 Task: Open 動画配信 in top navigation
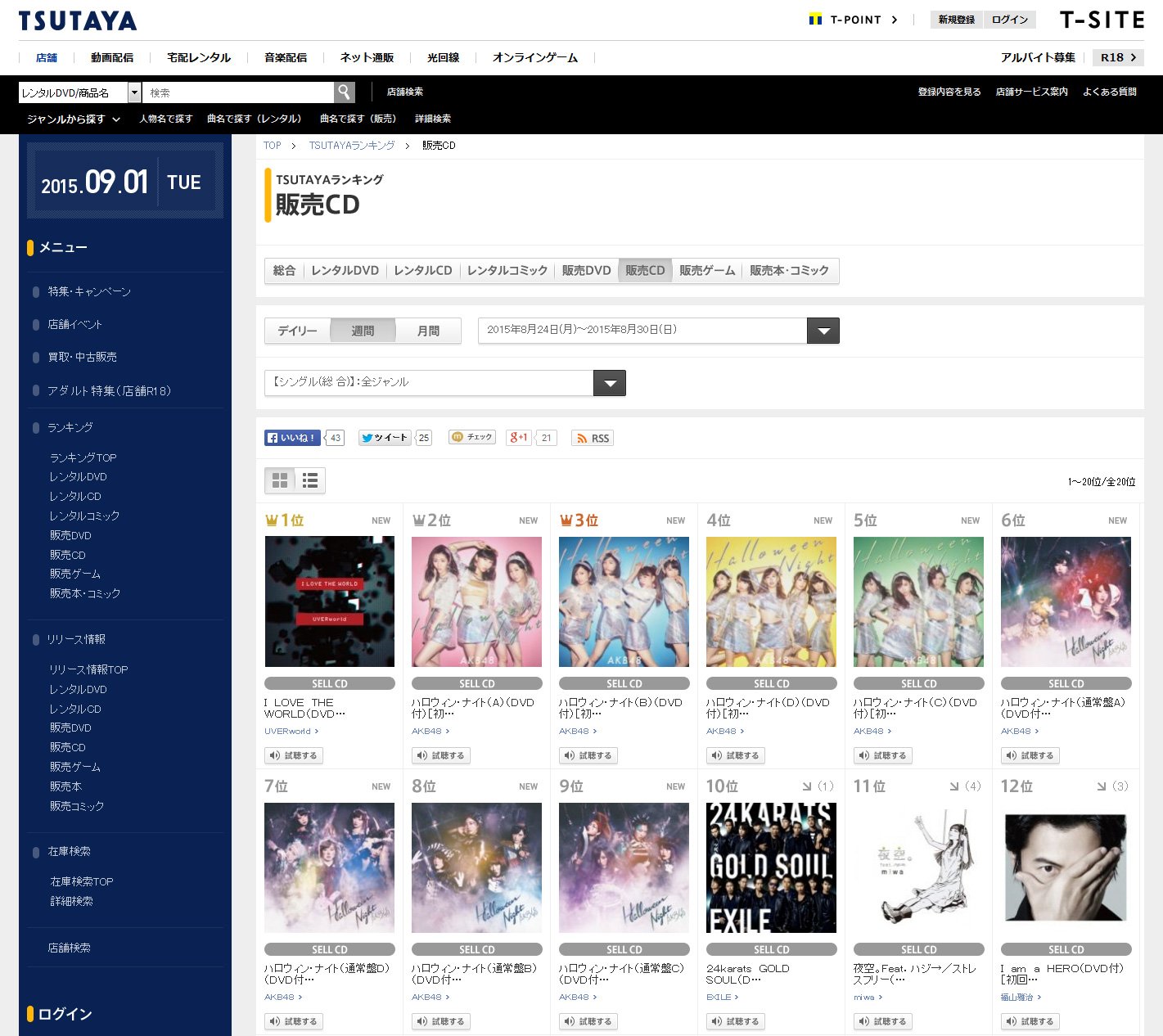(112, 57)
